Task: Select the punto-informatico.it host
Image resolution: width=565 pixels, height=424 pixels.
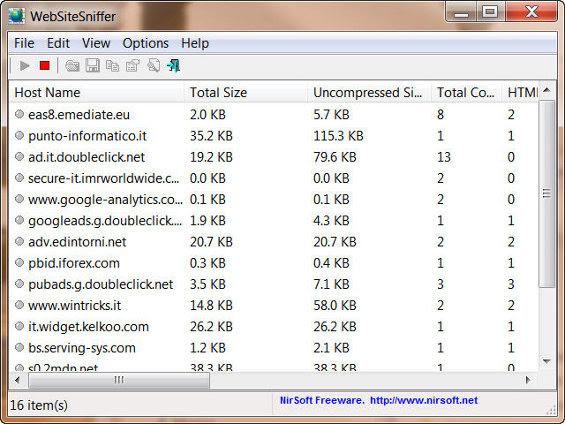Action: [x=87, y=136]
